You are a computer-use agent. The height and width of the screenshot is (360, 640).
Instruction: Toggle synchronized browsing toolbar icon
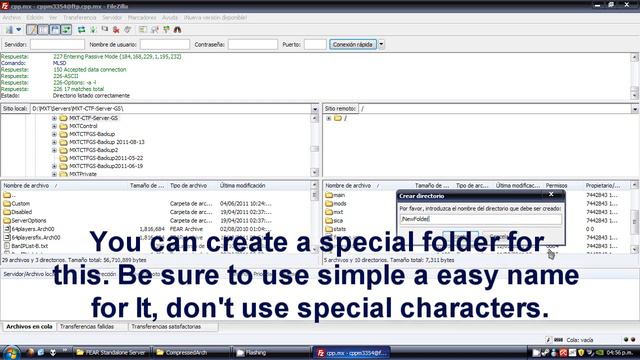(x=166, y=29)
